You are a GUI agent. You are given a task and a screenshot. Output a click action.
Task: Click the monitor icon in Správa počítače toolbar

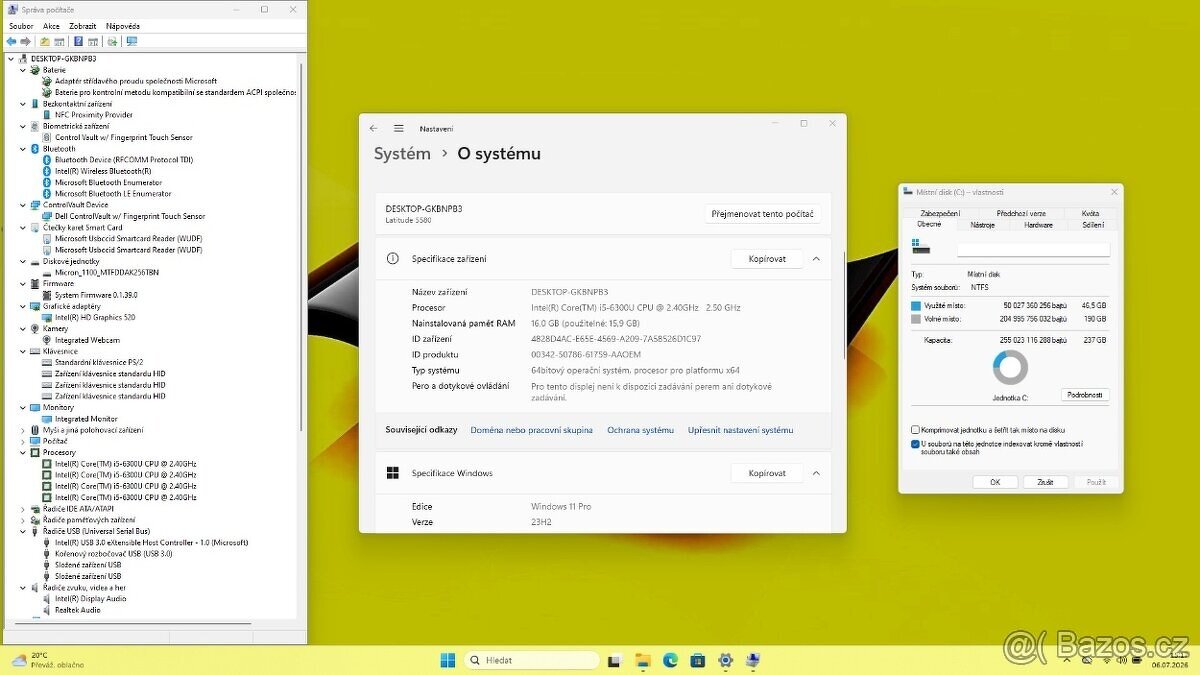131,42
